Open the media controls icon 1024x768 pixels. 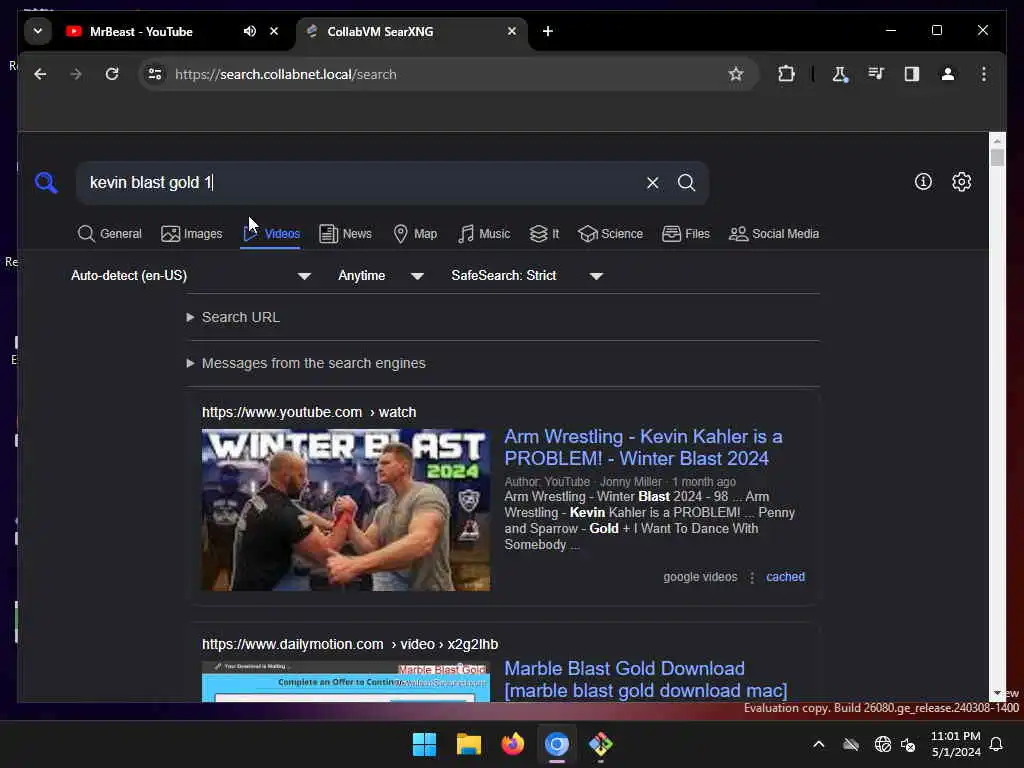[x=876, y=74]
